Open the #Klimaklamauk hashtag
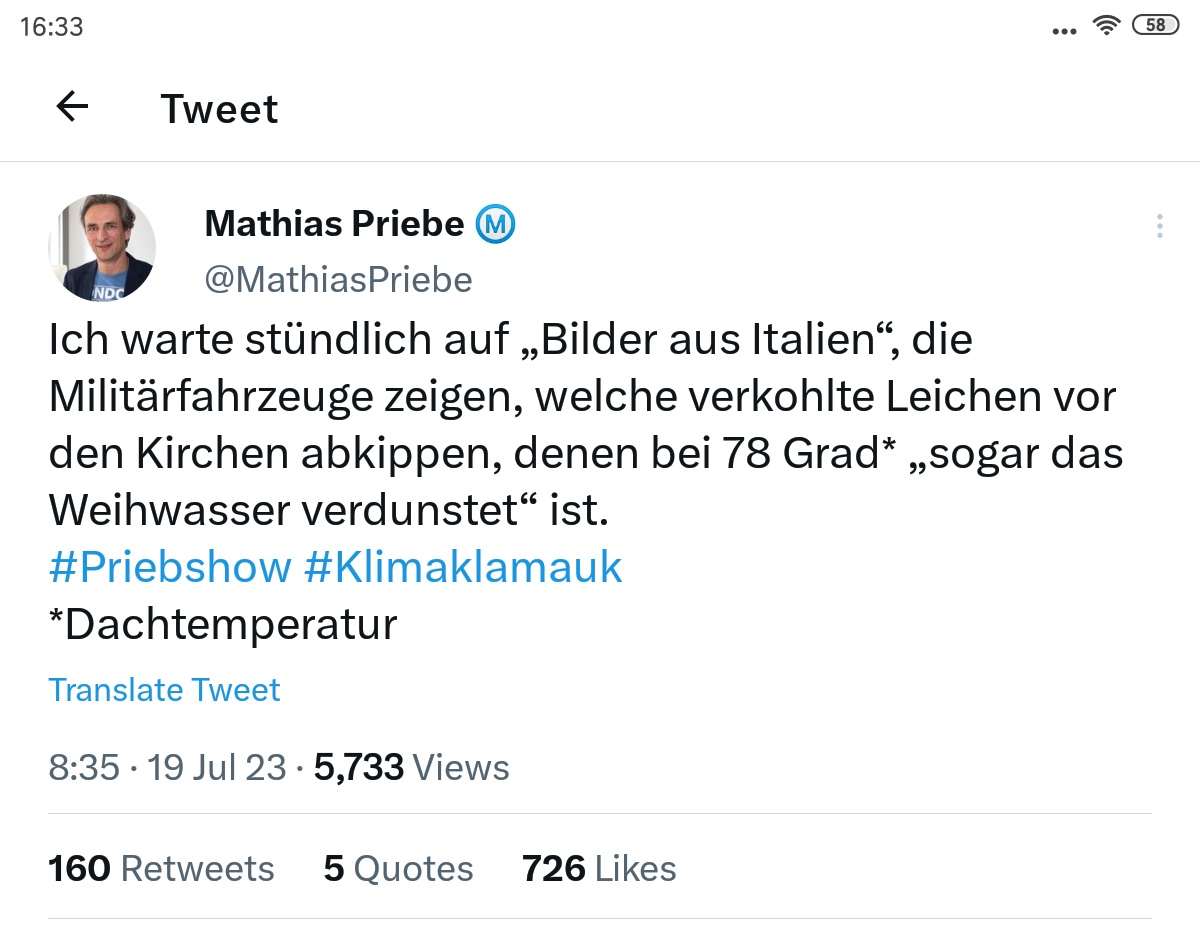The image size is (1200, 927). pyautogui.click(x=462, y=568)
